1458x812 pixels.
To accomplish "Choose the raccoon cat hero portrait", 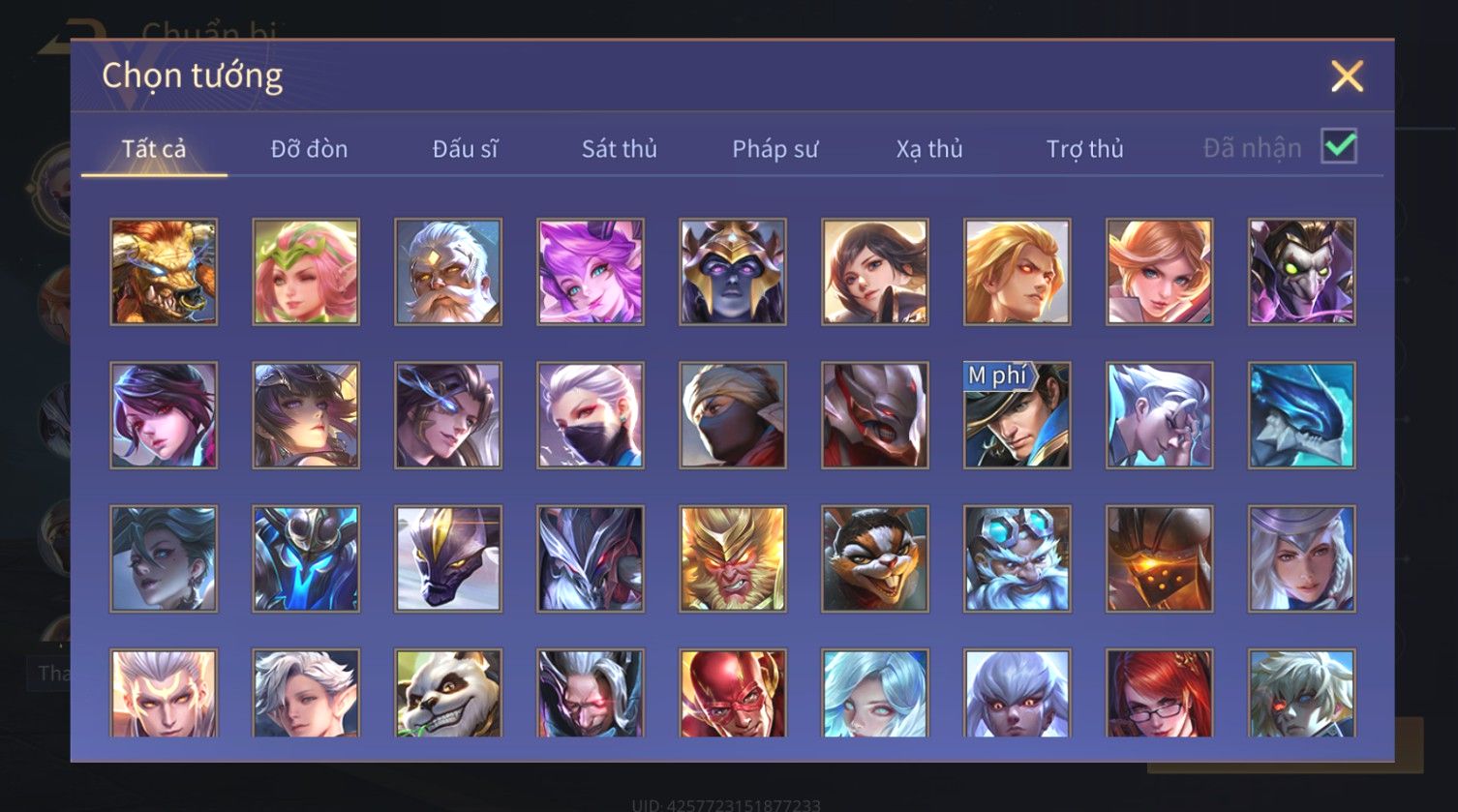I will [x=875, y=558].
